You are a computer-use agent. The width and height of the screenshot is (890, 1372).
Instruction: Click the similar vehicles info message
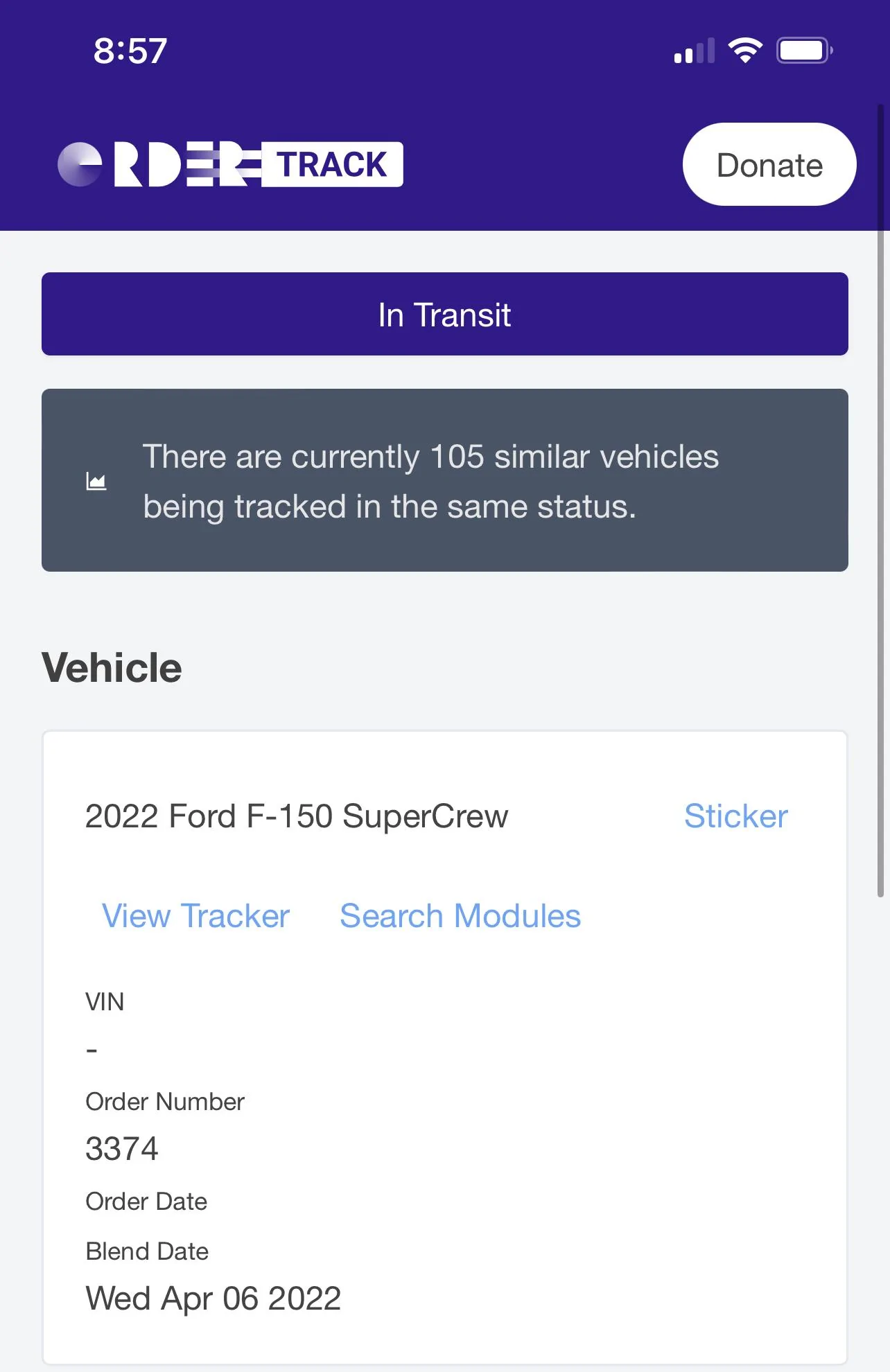tap(430, 481)
